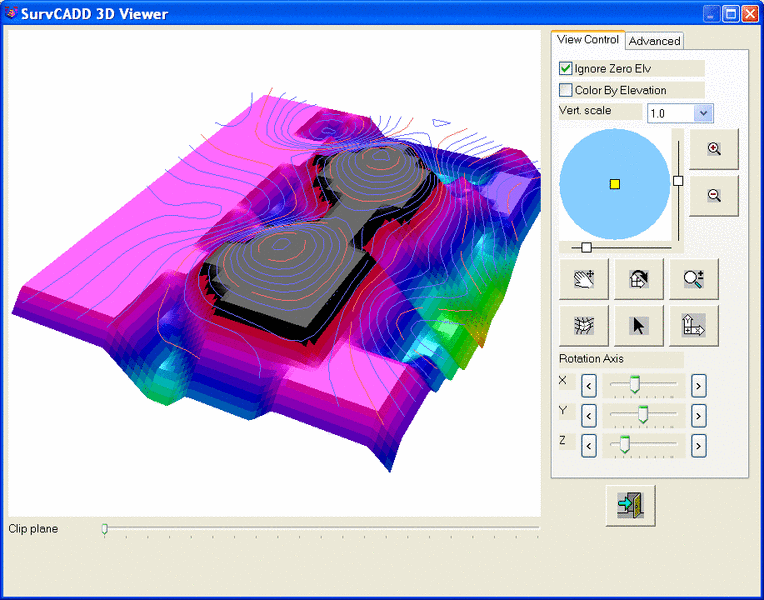Click the yellow square in the blue circle

[x=615, y=184]
